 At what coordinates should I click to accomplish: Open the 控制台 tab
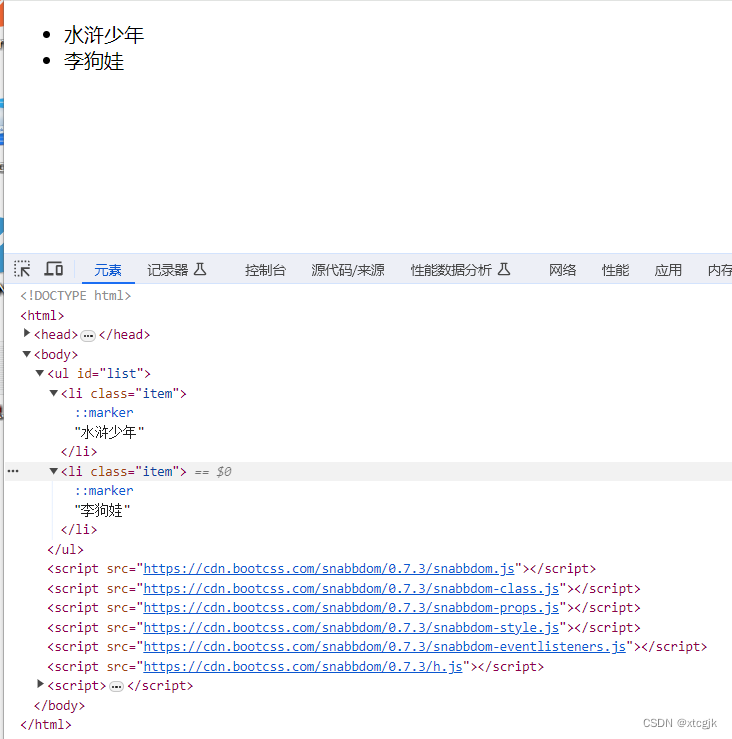pos(265,270)
